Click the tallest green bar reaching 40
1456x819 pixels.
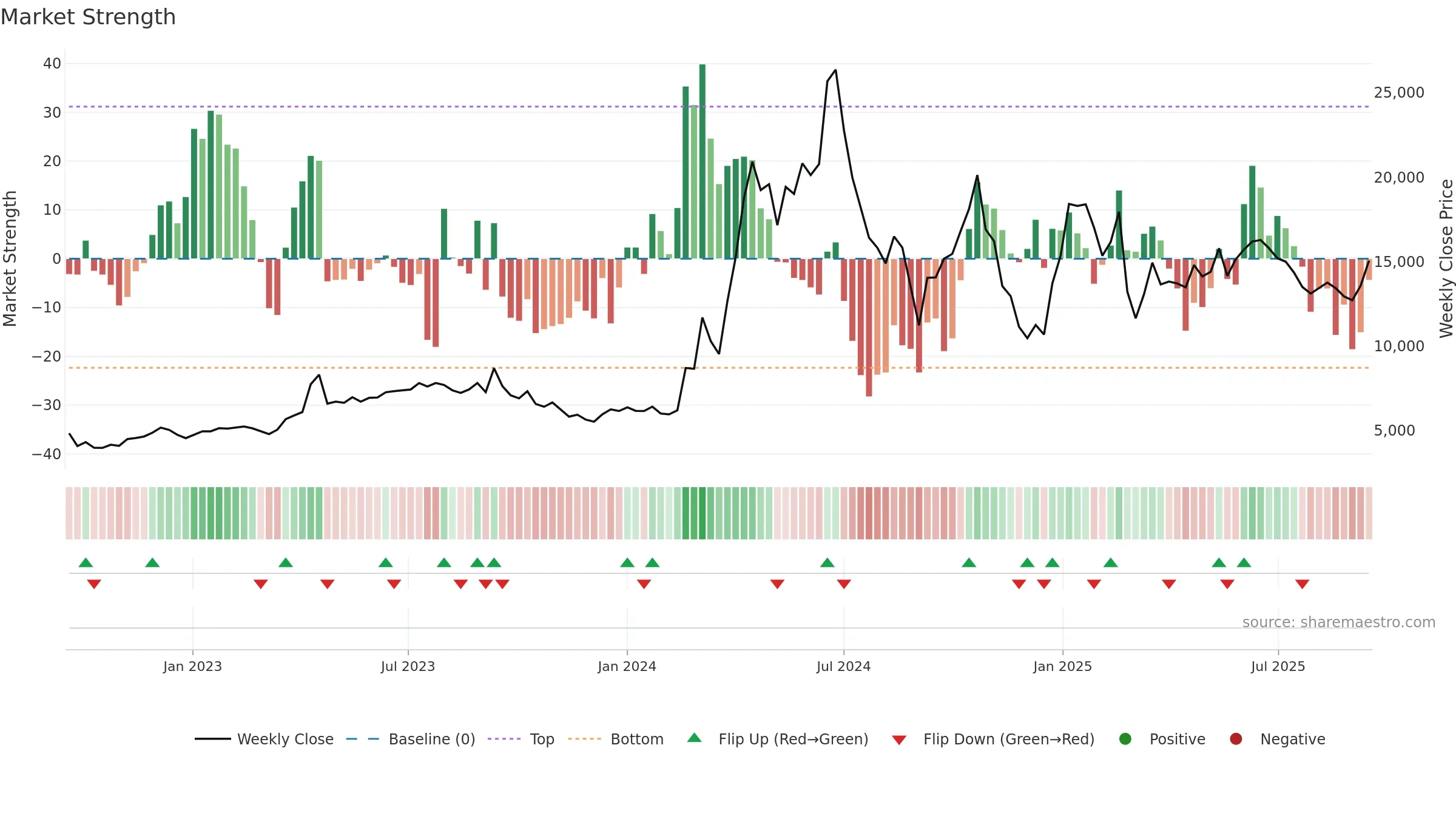coord(703,161)
